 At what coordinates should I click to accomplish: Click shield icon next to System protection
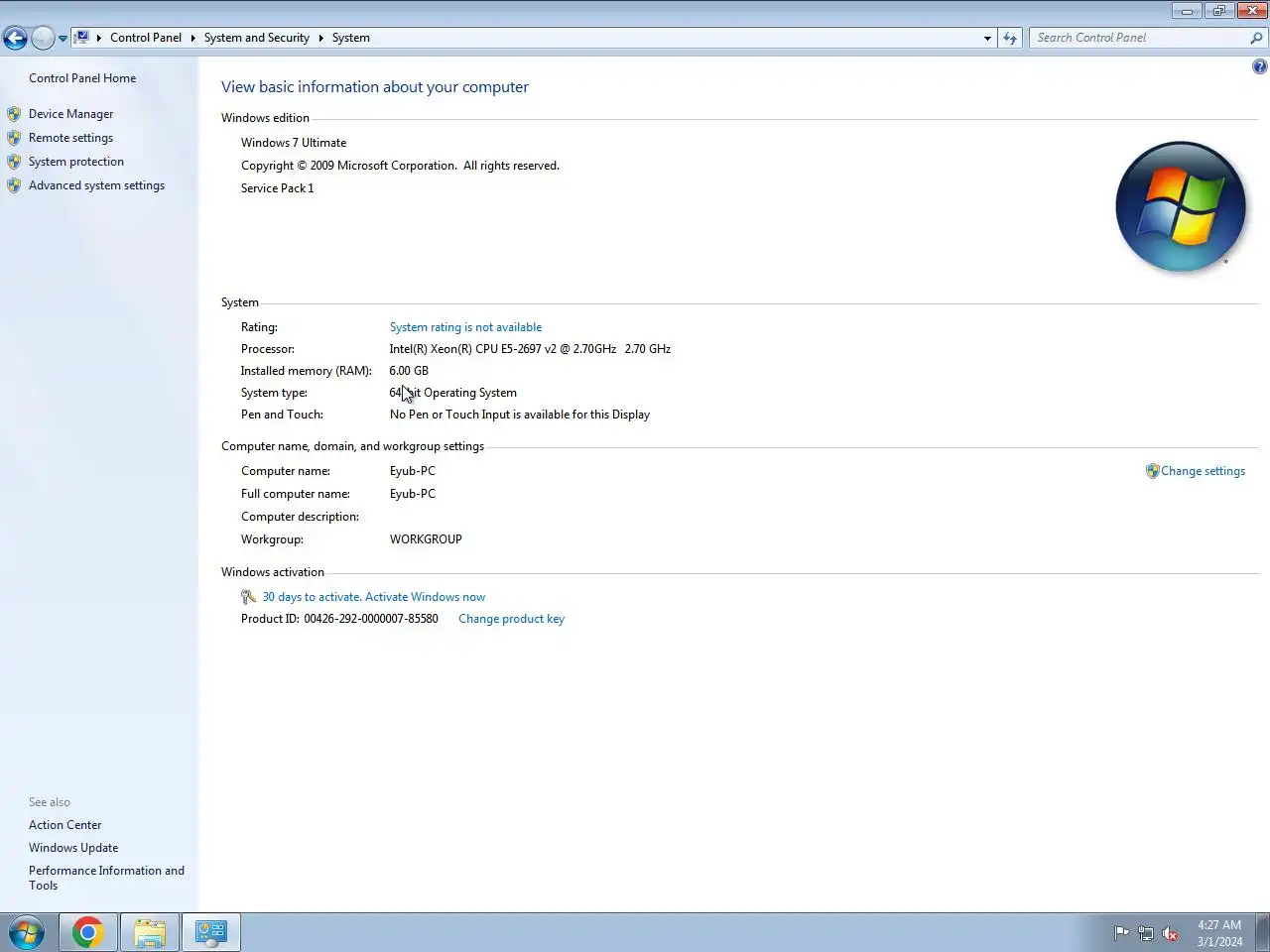pos(14,162)
